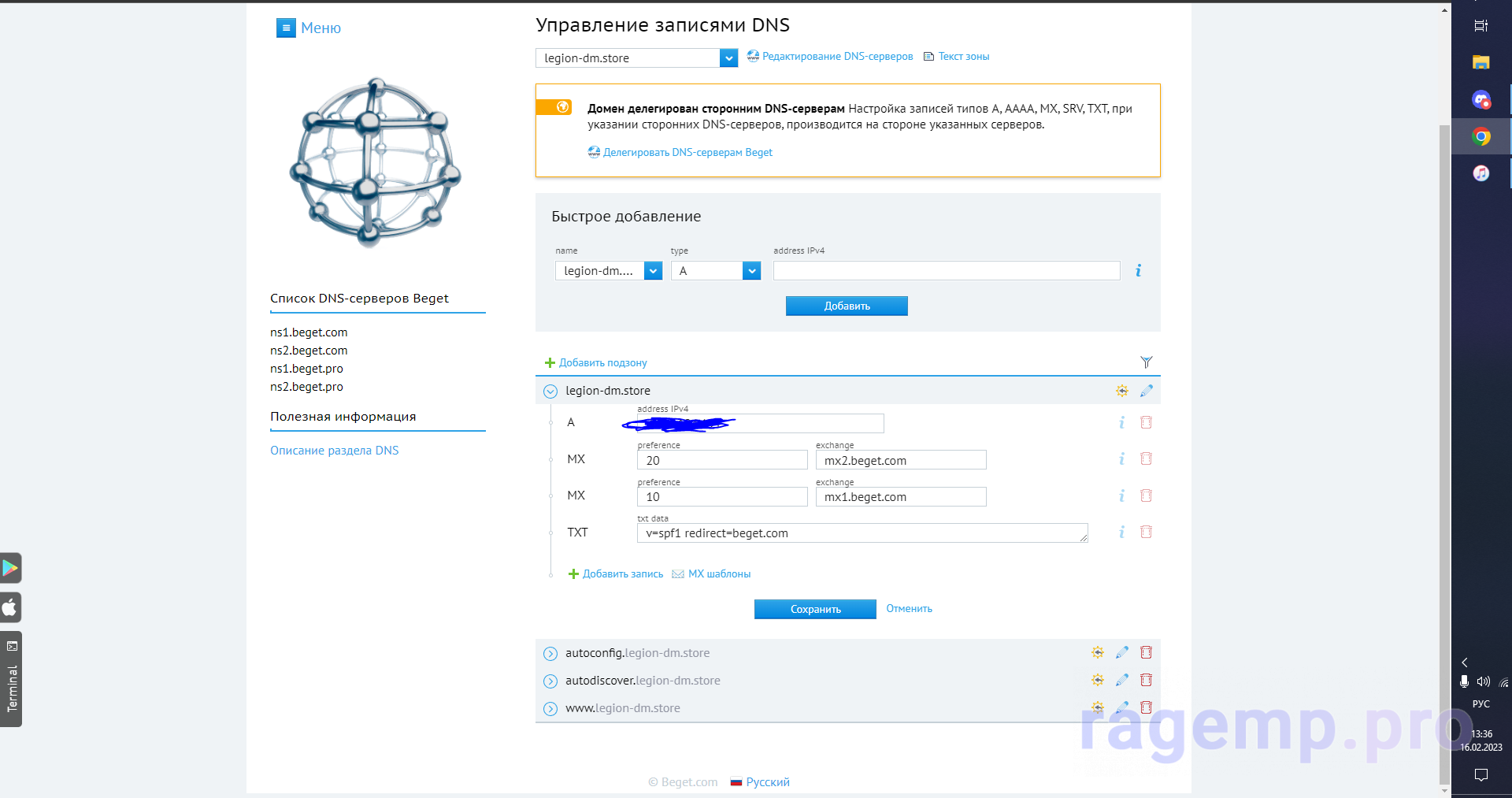The image size is (1512, 798).
Task: Click info icon next to quick add address field
Action: click(x=1138, y=271)
